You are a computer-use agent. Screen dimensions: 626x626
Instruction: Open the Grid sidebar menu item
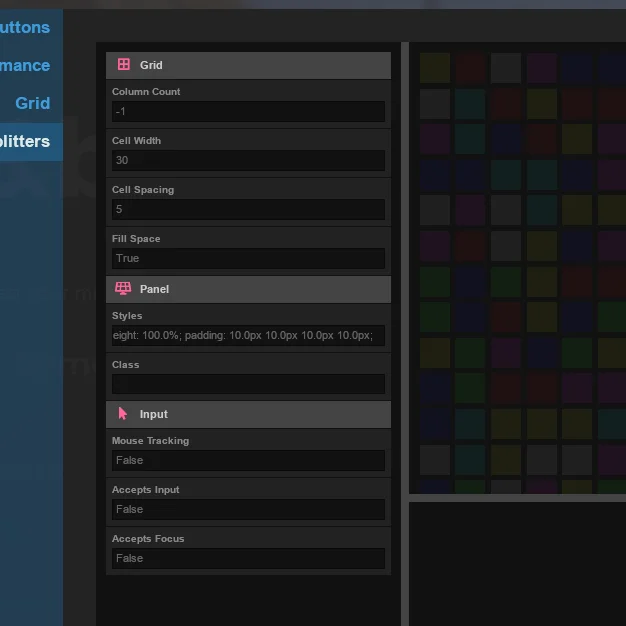pyautogui.click(x=31, y=103)
